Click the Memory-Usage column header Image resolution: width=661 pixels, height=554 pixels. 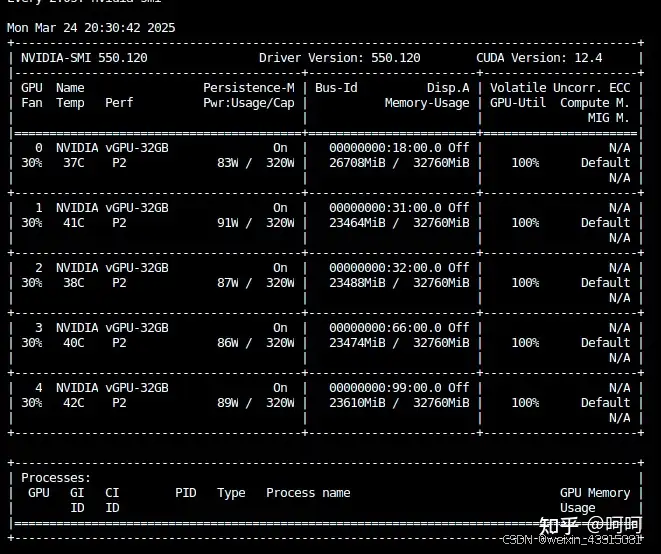point(427,103)
